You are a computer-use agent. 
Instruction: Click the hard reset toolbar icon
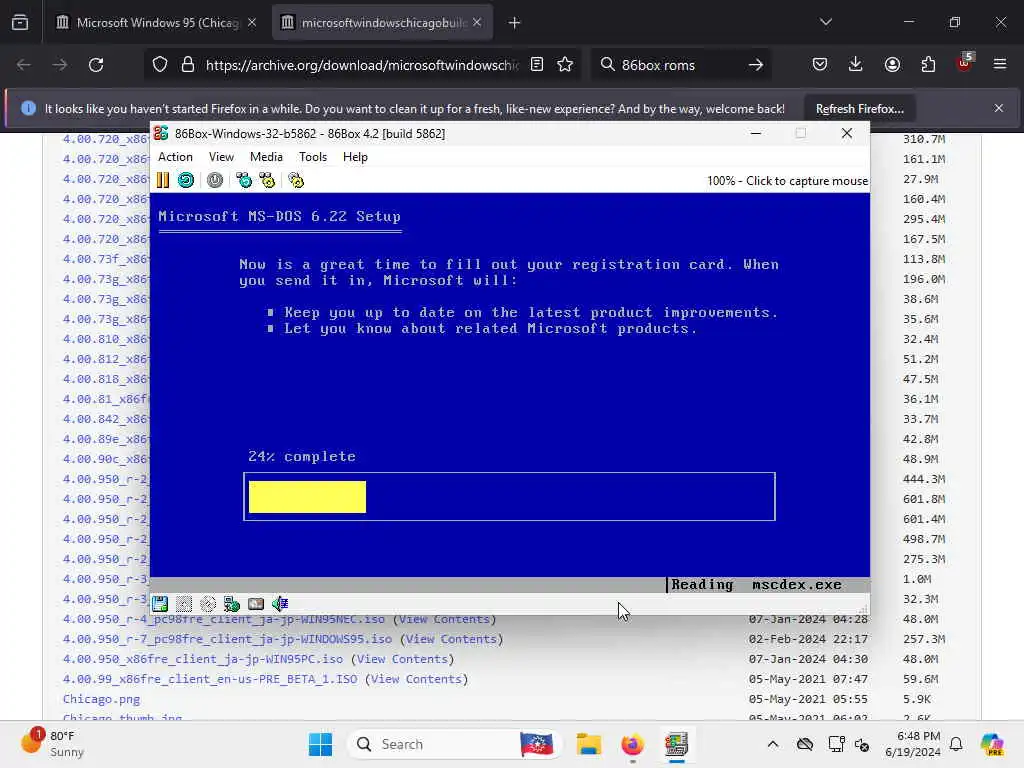pyautogui.click(x=186, y=180)
